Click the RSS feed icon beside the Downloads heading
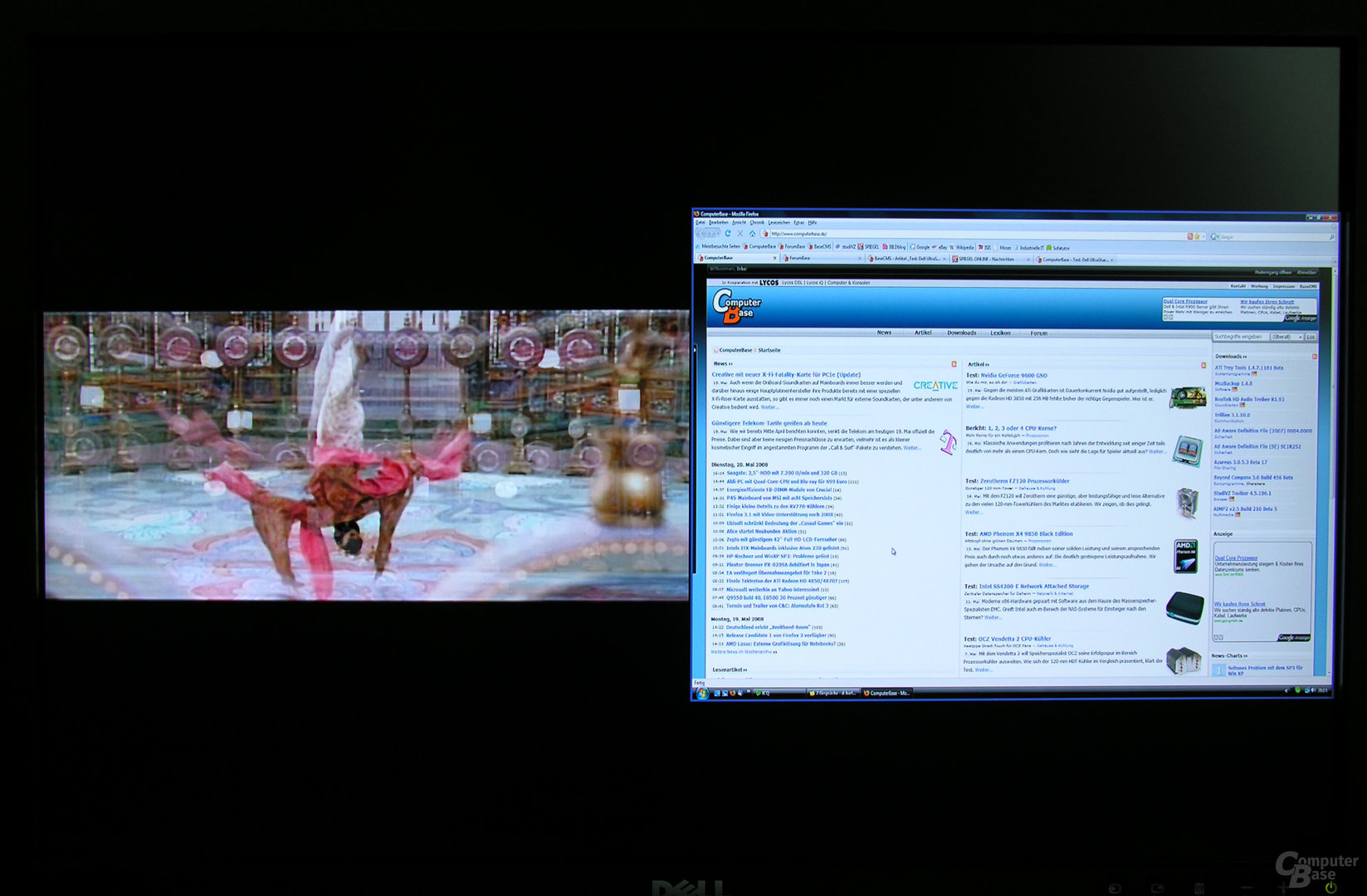The height and width of the screenshot is (896, 1367). click(1315, 357)
